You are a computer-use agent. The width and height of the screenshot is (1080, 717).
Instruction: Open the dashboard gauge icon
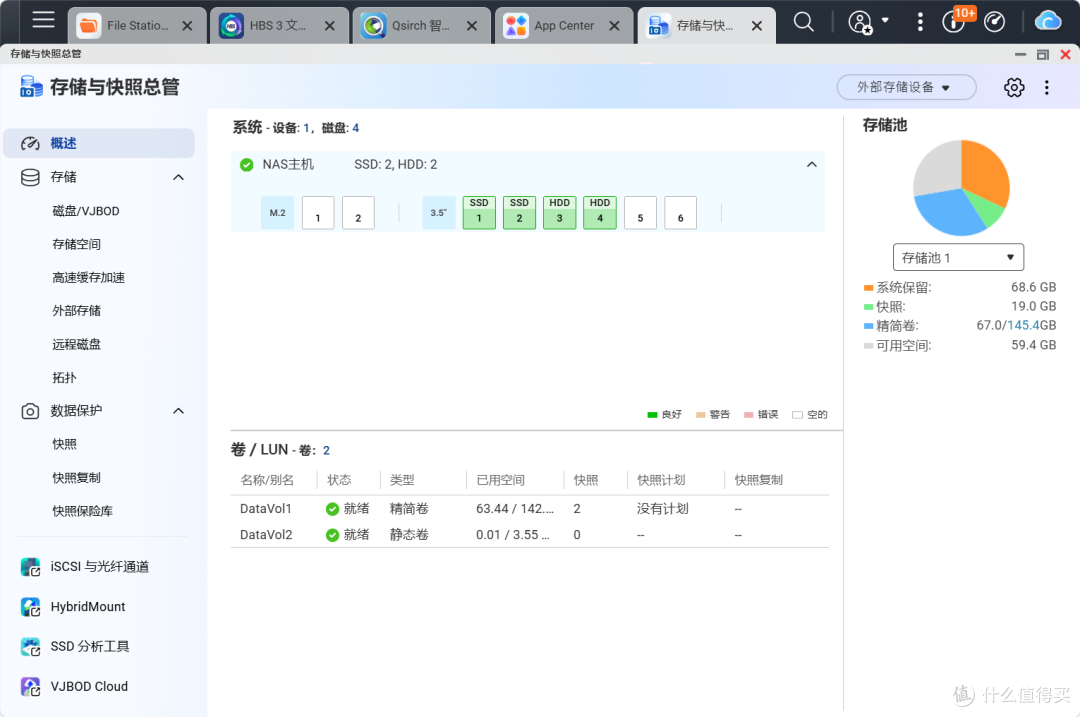tap(995, 22)
